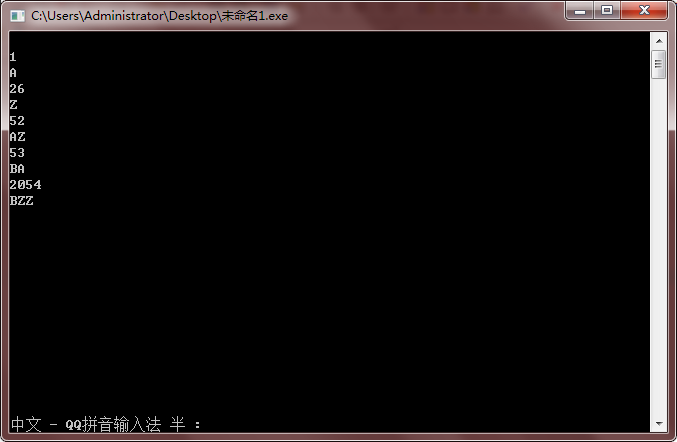Screen dimensions: 677x442
Task: Click the input line "52"
Action: [x=17, y=121]
